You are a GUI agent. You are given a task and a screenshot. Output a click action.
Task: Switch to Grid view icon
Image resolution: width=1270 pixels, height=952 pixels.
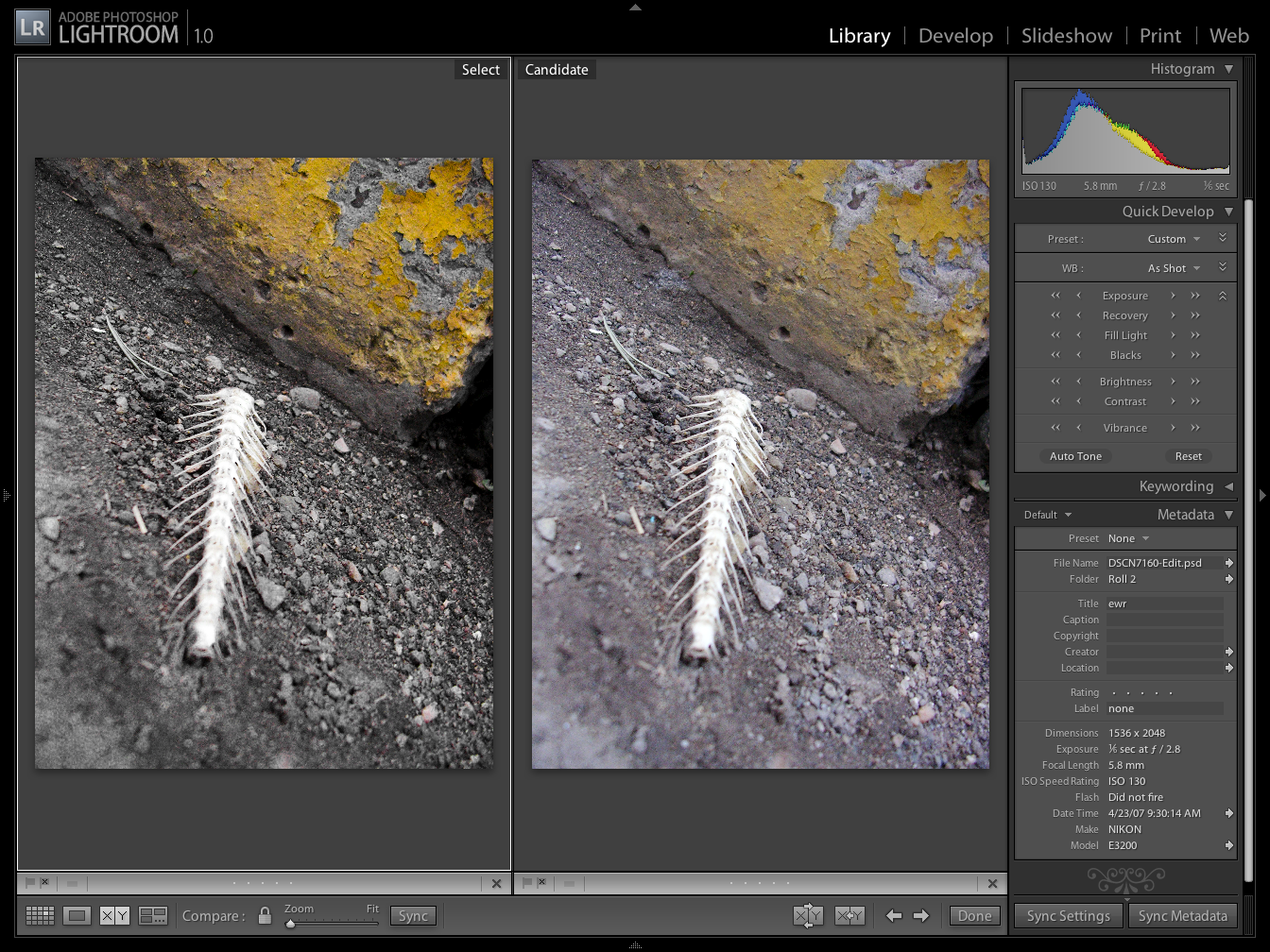tap(40, 915)
